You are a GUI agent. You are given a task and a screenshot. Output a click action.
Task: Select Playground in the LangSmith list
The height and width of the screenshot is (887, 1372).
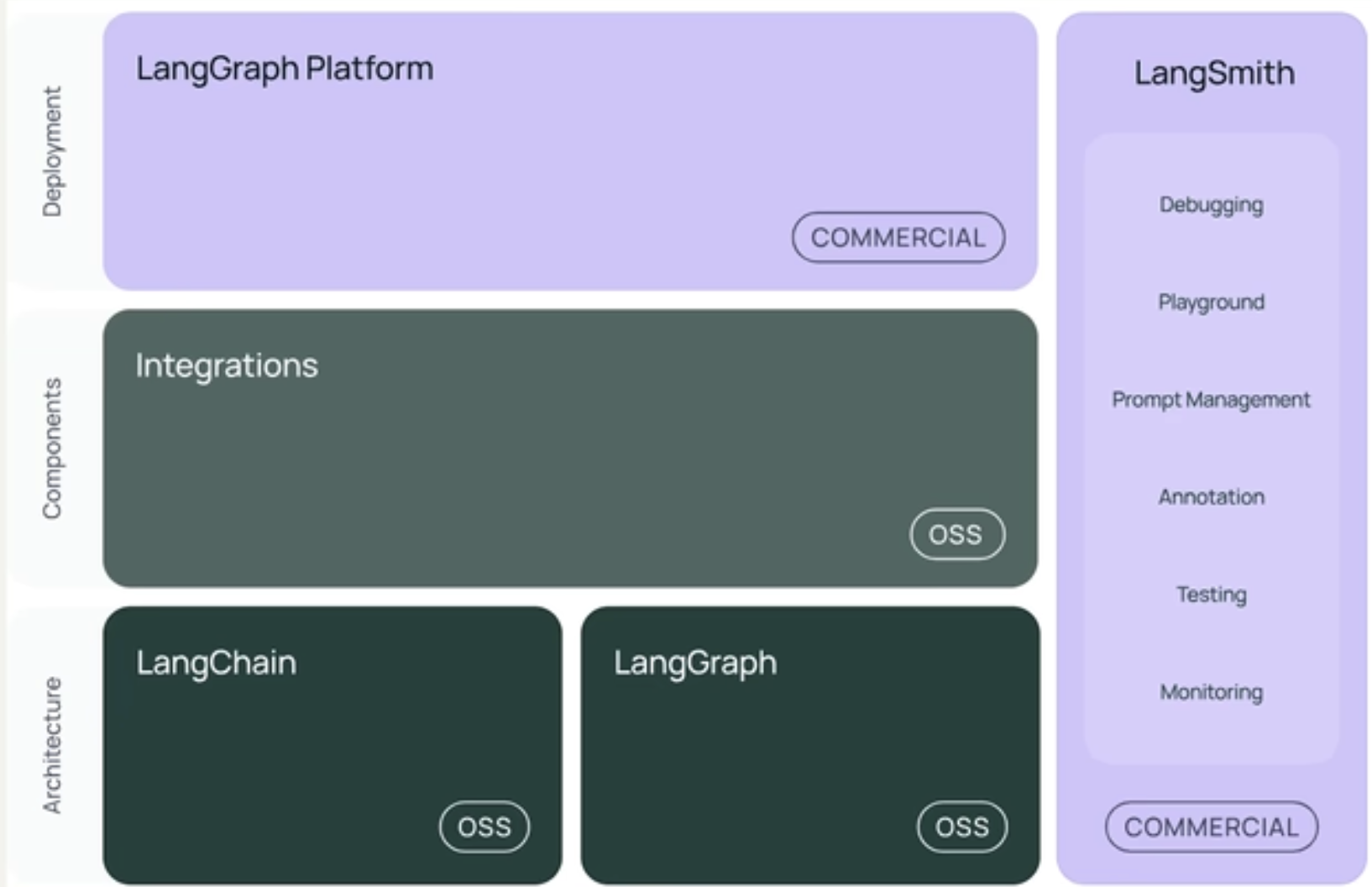(x=1211, y=302)
